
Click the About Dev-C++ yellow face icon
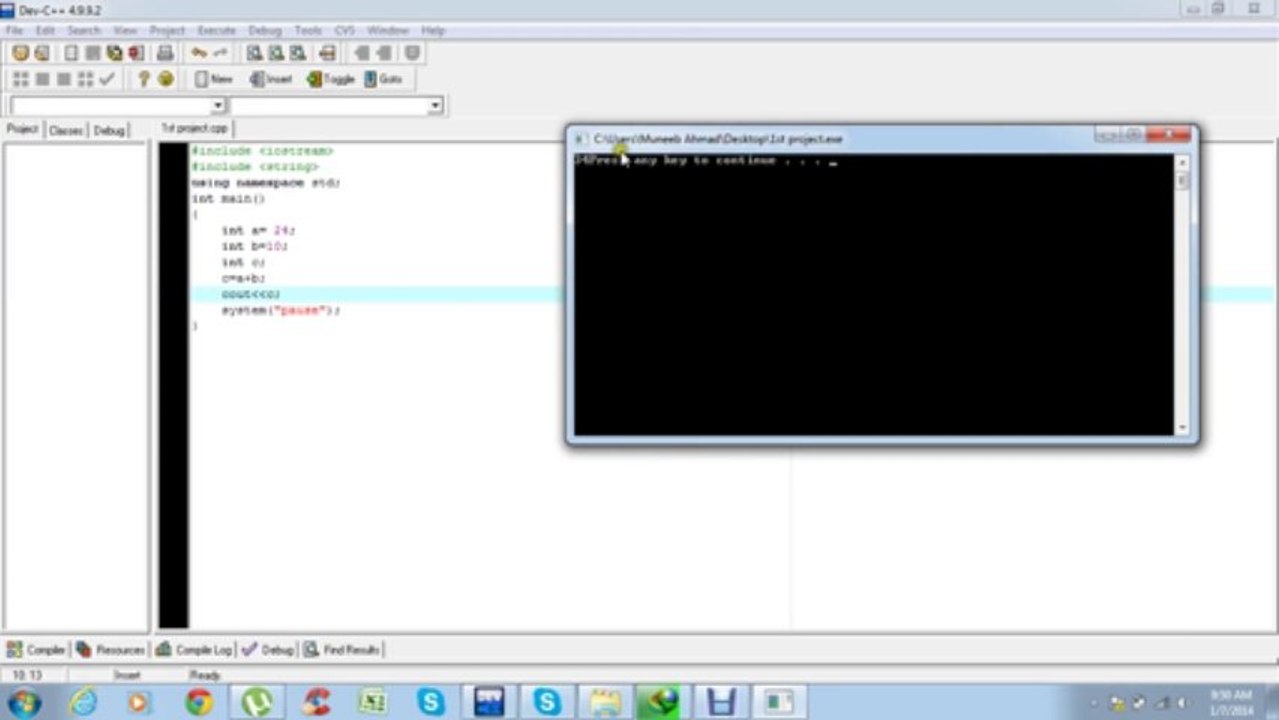pyautogui.click(x=166, y=79)
